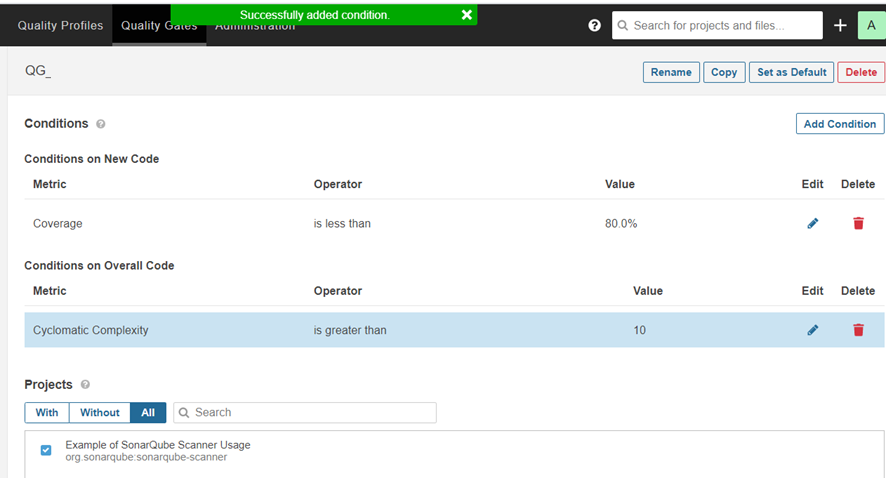Uncheck Example of SonarQube Scanner Usage project

tap(46, 450)
